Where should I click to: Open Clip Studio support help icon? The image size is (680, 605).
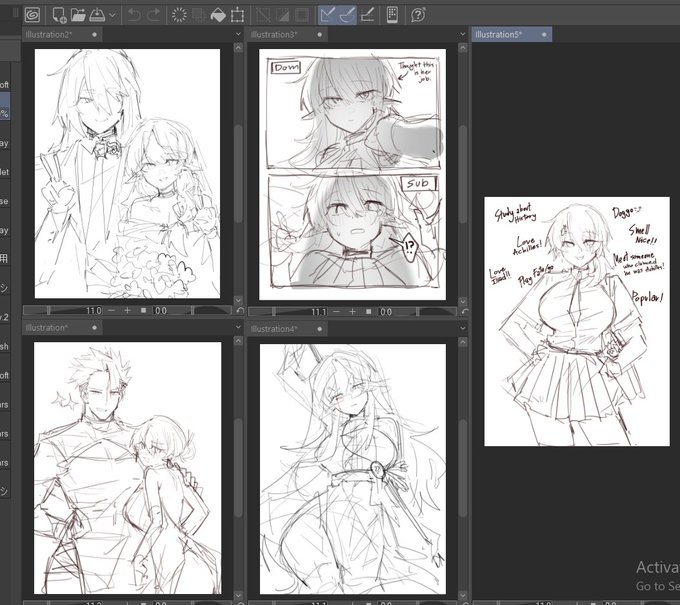click(418, 15)
